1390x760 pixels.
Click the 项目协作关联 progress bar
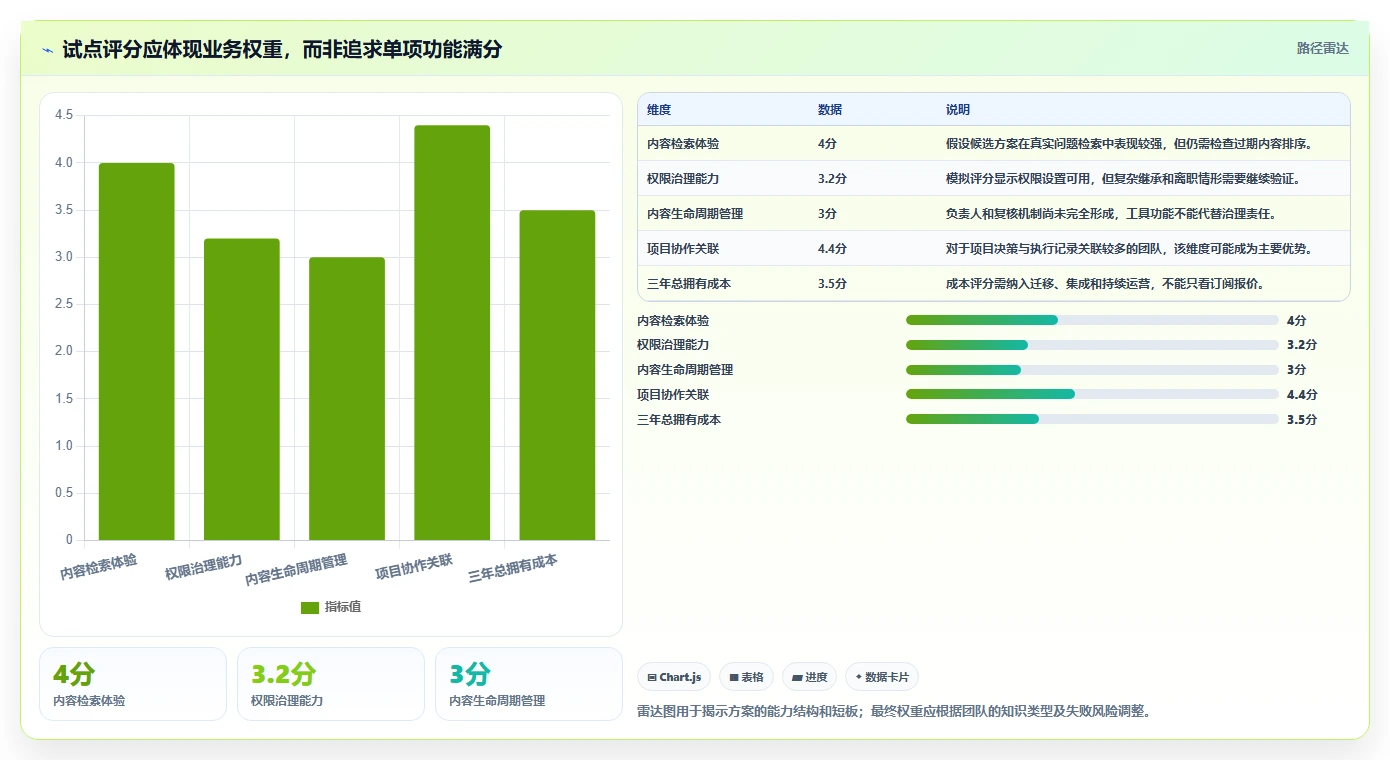tap(1092, 394)
